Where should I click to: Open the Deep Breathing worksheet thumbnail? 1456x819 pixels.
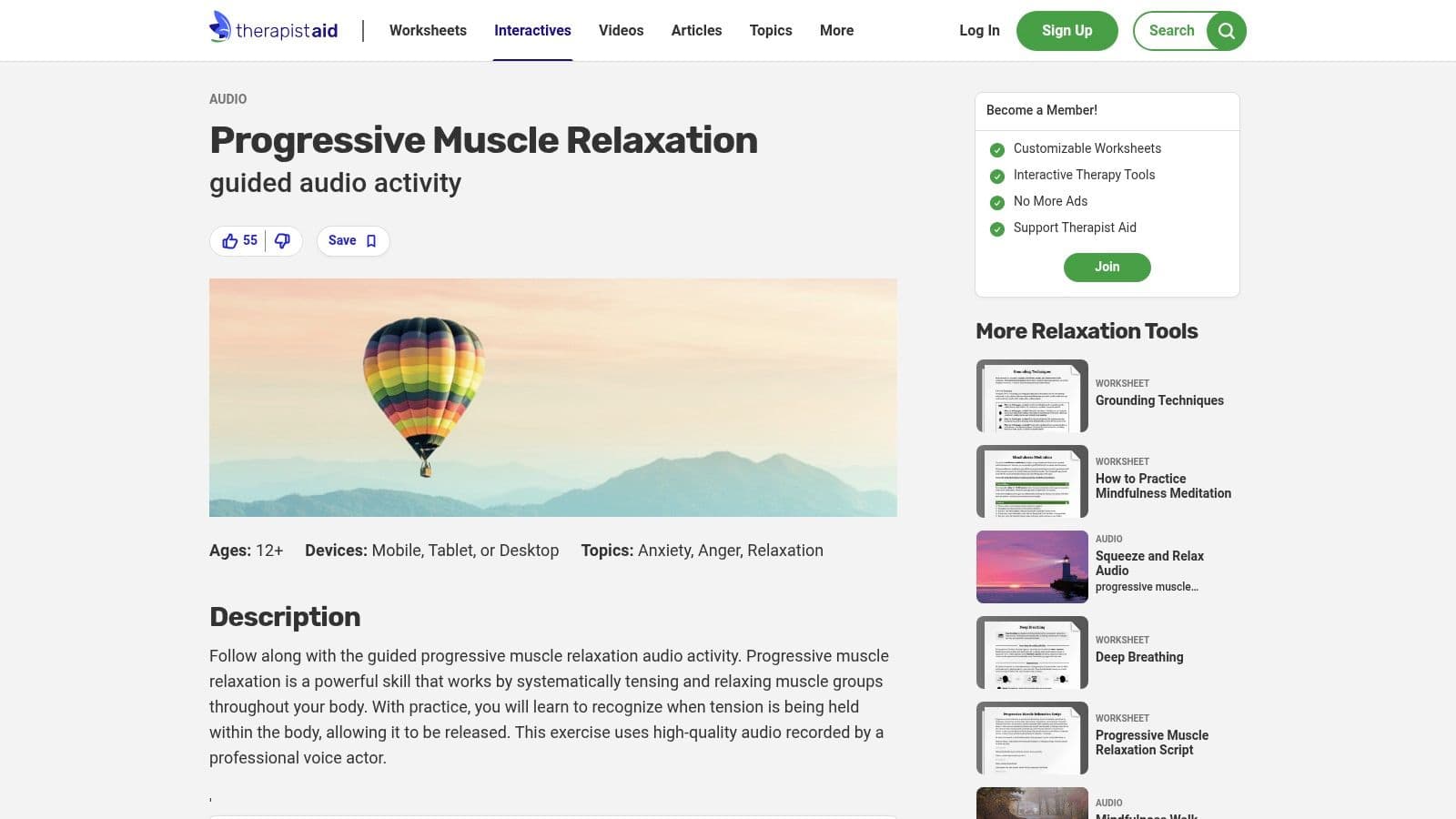[1031, 652]
